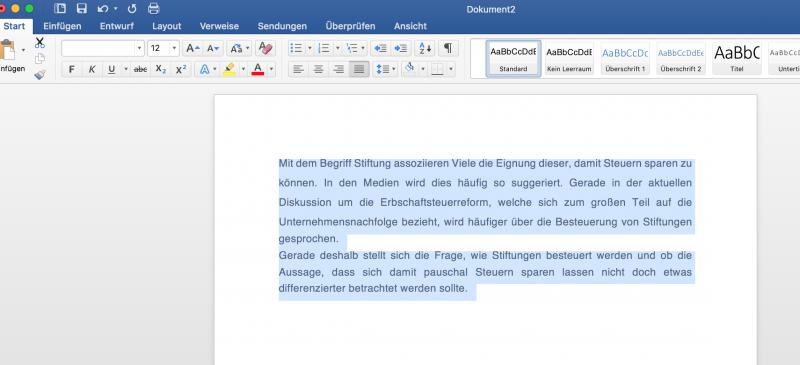Apply the Kein Leerraum style
Image resolution: width=800 pixels, height=365 pixels.
click(569, 58)
